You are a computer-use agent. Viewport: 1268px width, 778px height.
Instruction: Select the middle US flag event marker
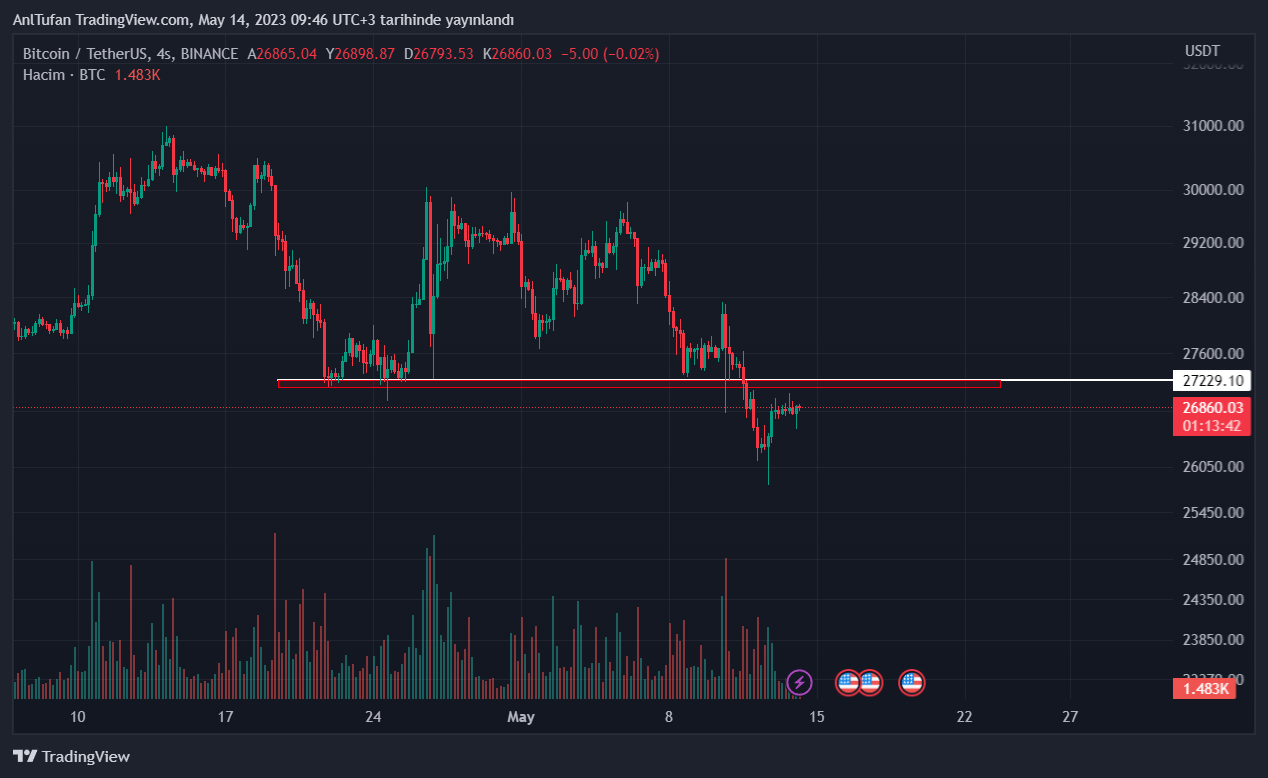click(x=869, y=683)
